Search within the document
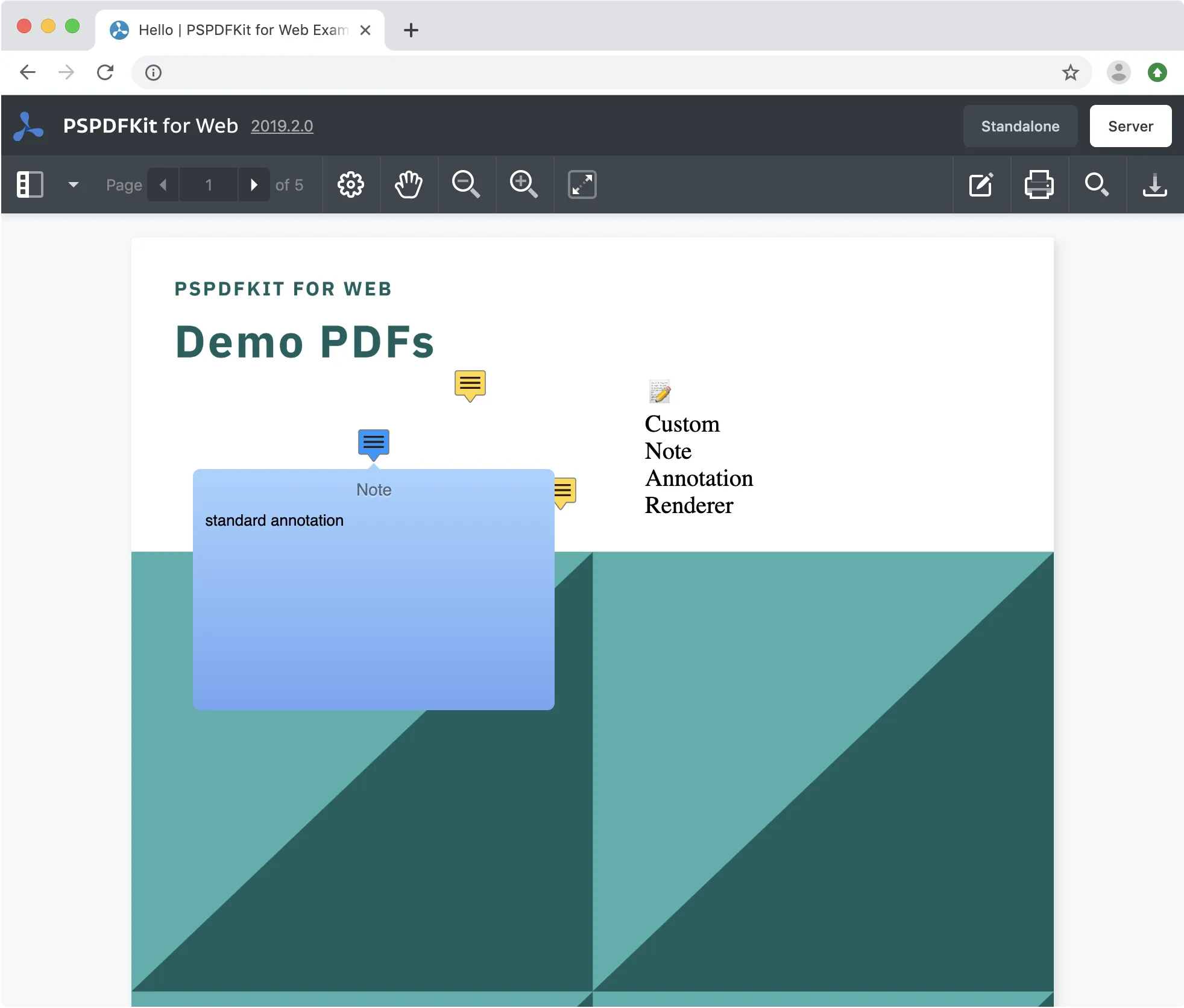The width and height of the screenshot is (1184, 1008). click(1097, 184)
